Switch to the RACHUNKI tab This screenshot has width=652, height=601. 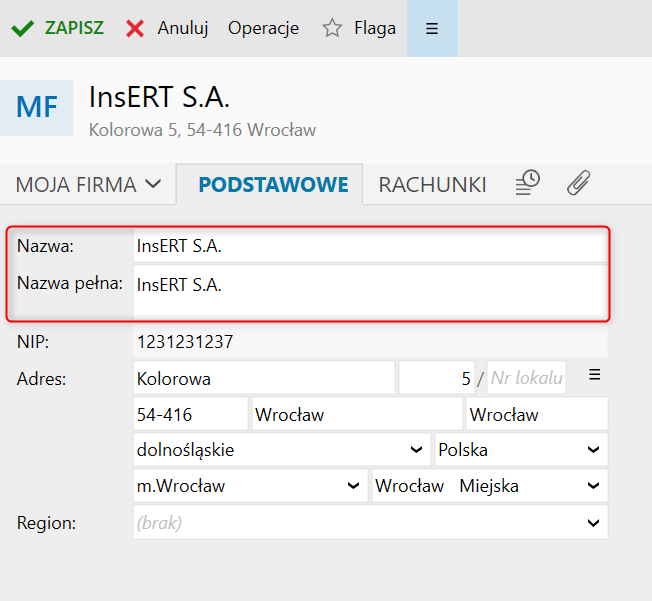point(432,184)
